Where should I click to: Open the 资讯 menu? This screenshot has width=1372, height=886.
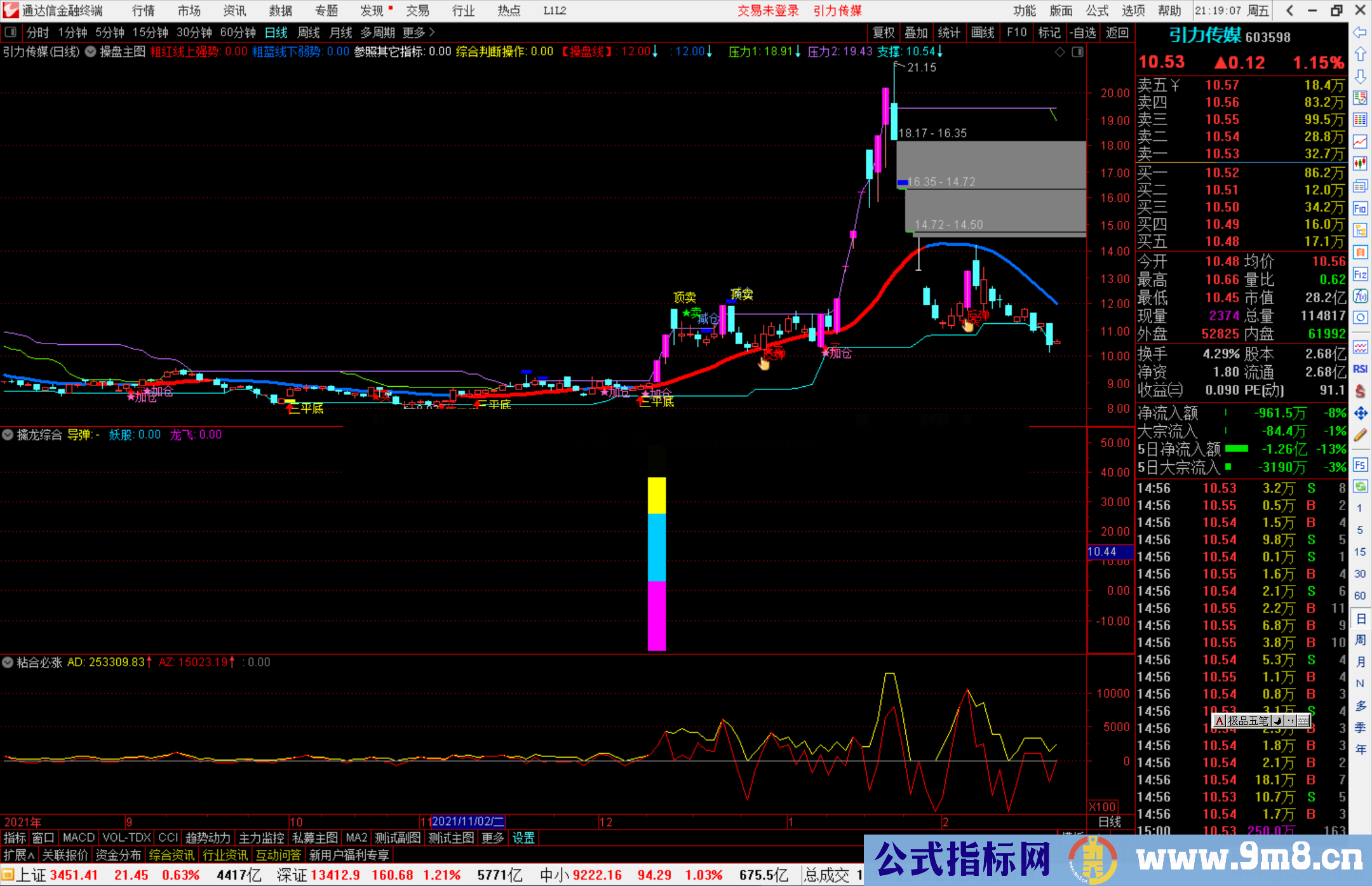pos(234,11)
